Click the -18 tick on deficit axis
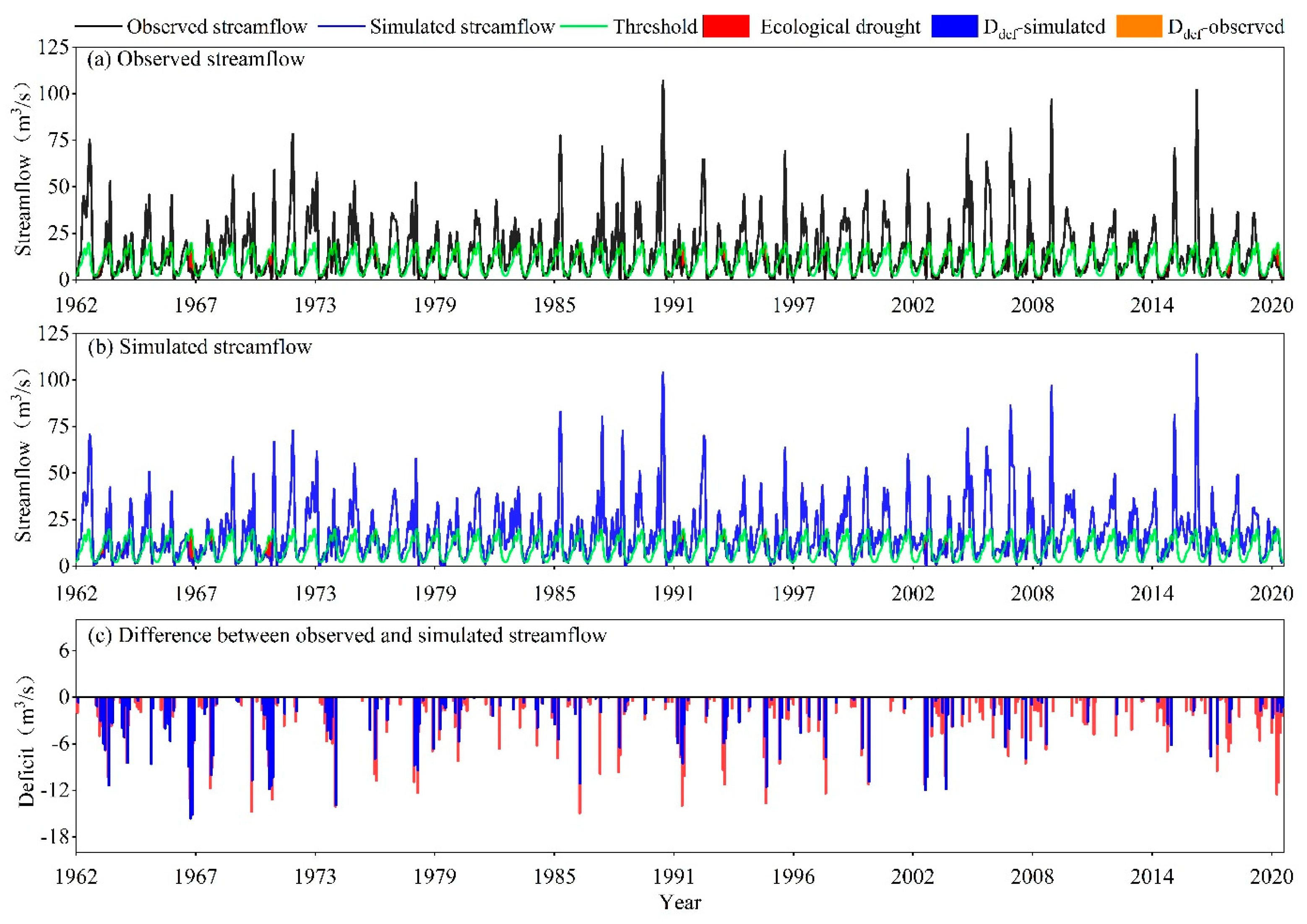The height and width of the screenshot is (924, 1307). (x=55, y=837)
